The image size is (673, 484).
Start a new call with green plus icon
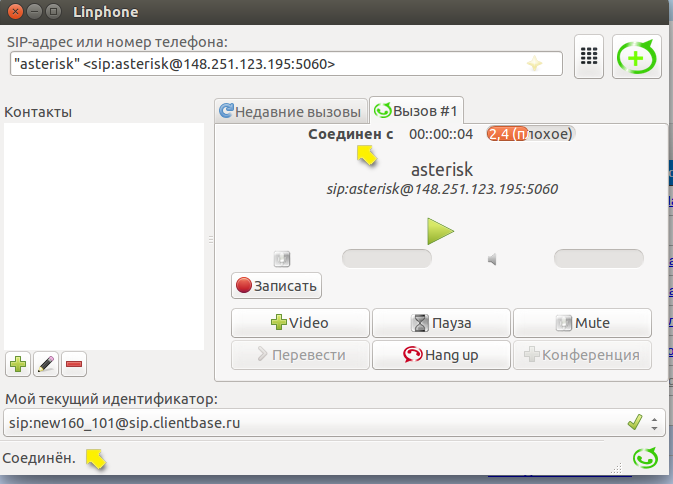point(637,56)
